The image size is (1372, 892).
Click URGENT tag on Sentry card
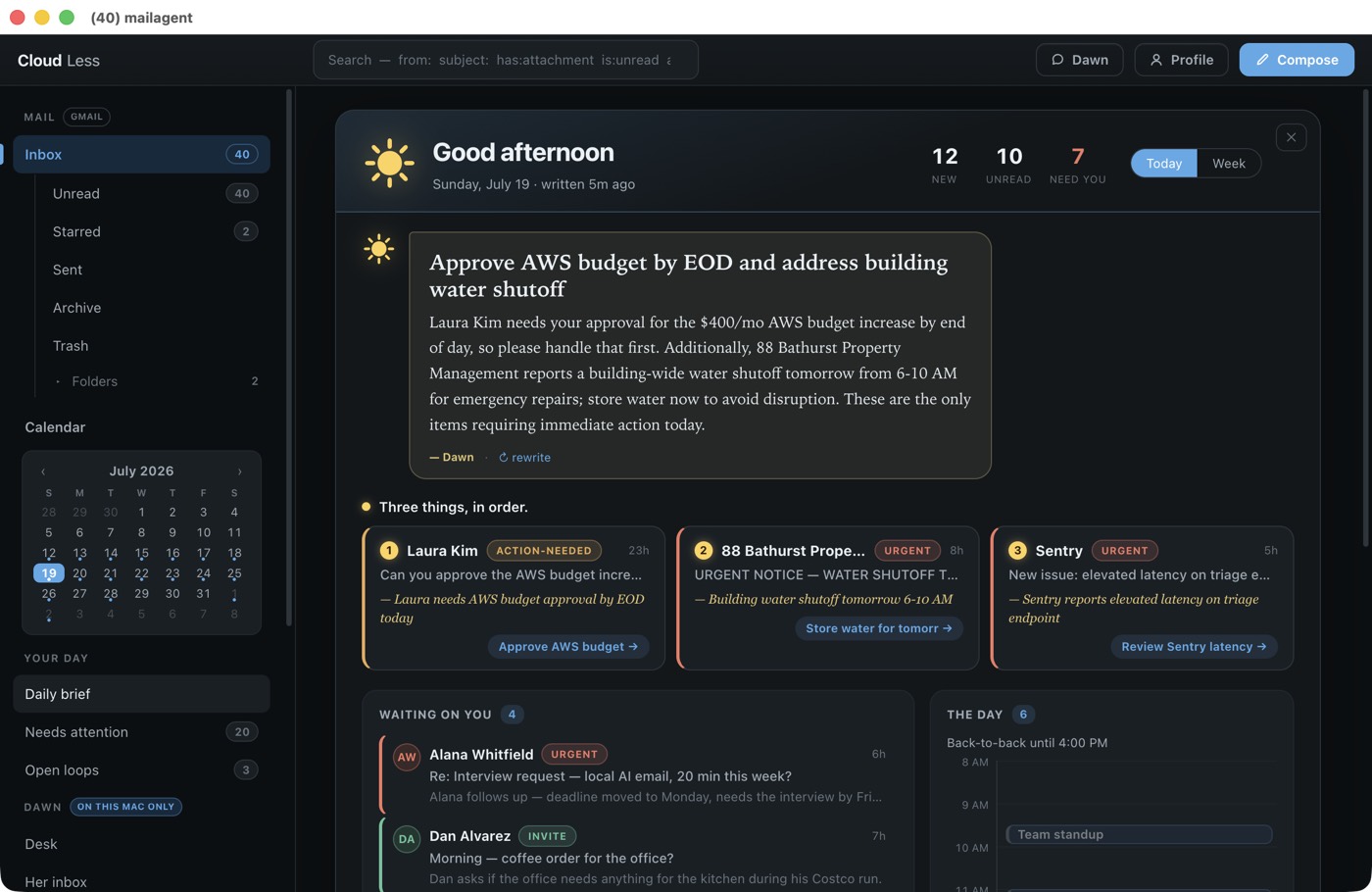pyautogui.click(x=1124, y=551)
